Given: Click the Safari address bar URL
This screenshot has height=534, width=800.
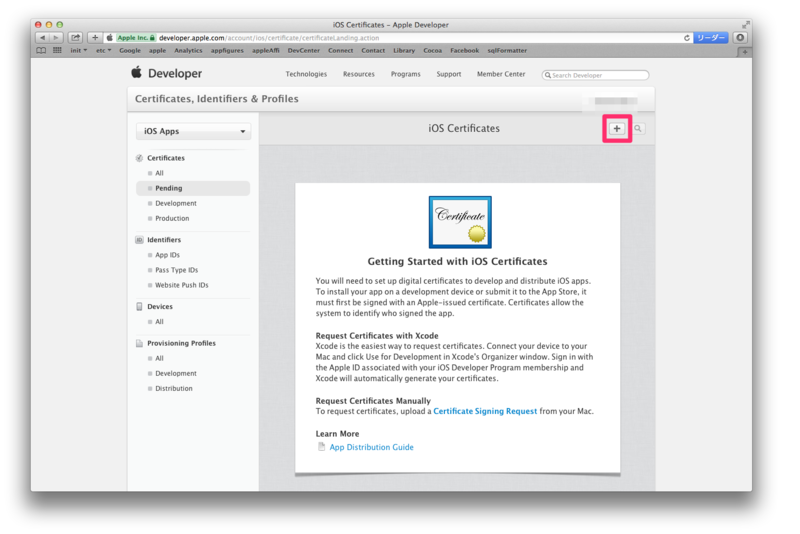Looking at the screenshot, I should point(269,38).
